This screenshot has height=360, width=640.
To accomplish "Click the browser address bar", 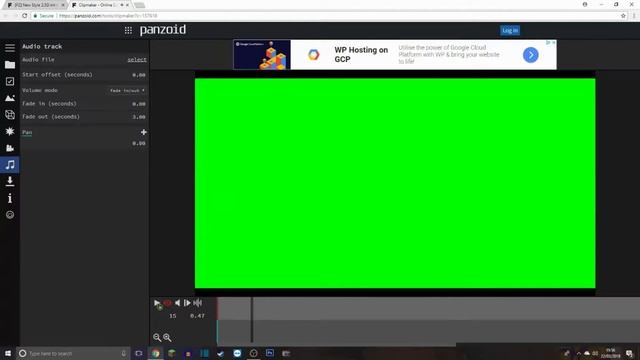I will click(324, 16).
